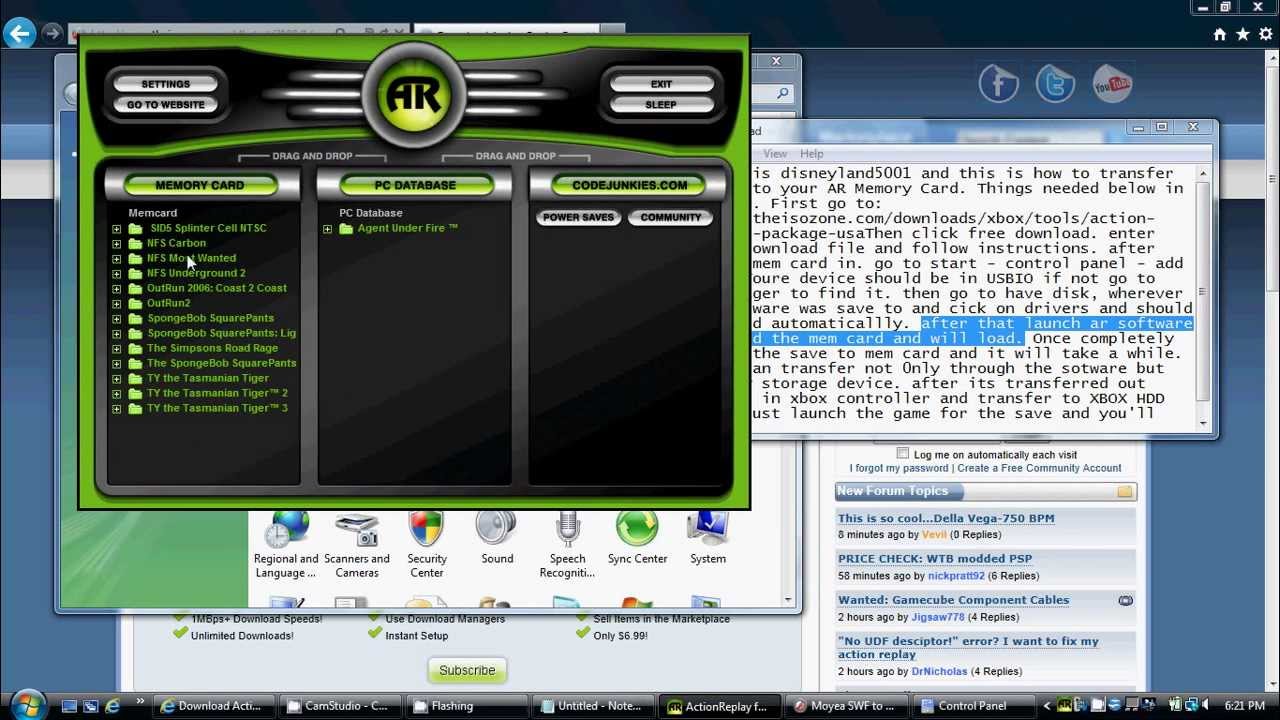
Task: Open the Sound control panel item
Action: click(x=496, y=540)
